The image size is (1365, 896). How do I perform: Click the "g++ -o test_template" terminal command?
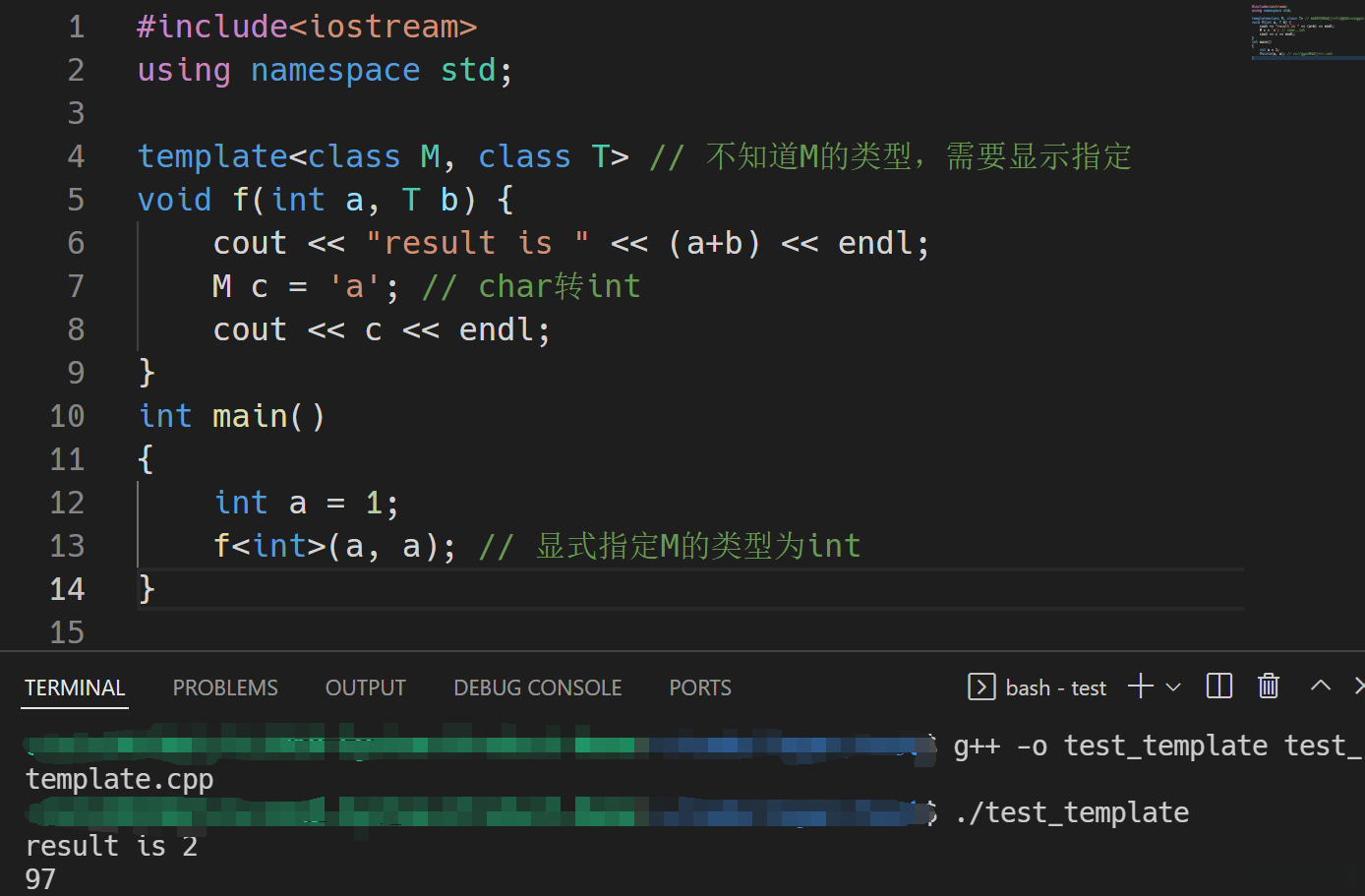[x=1110, y=746]
